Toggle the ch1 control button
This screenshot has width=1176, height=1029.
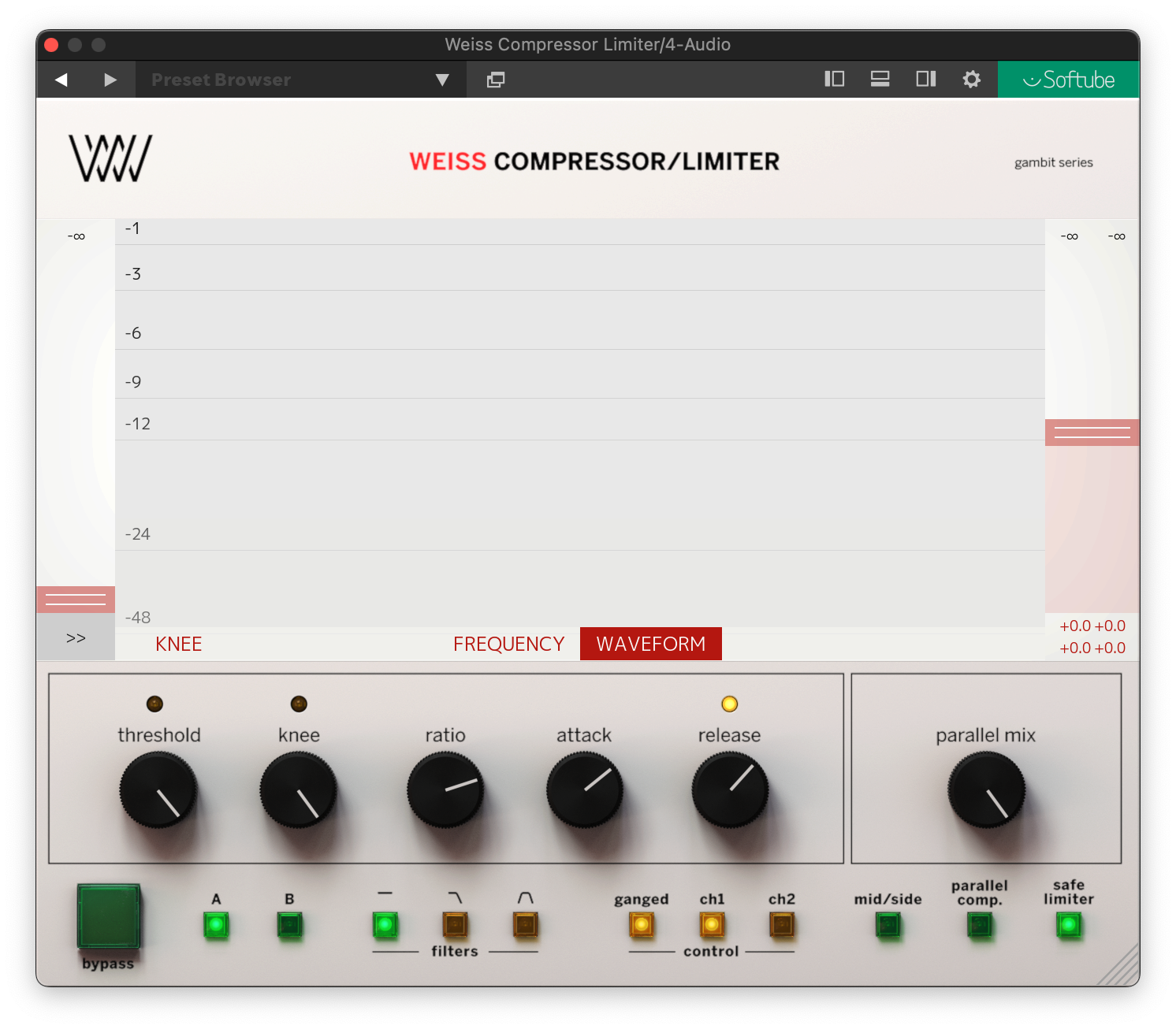tap(712, 924)
